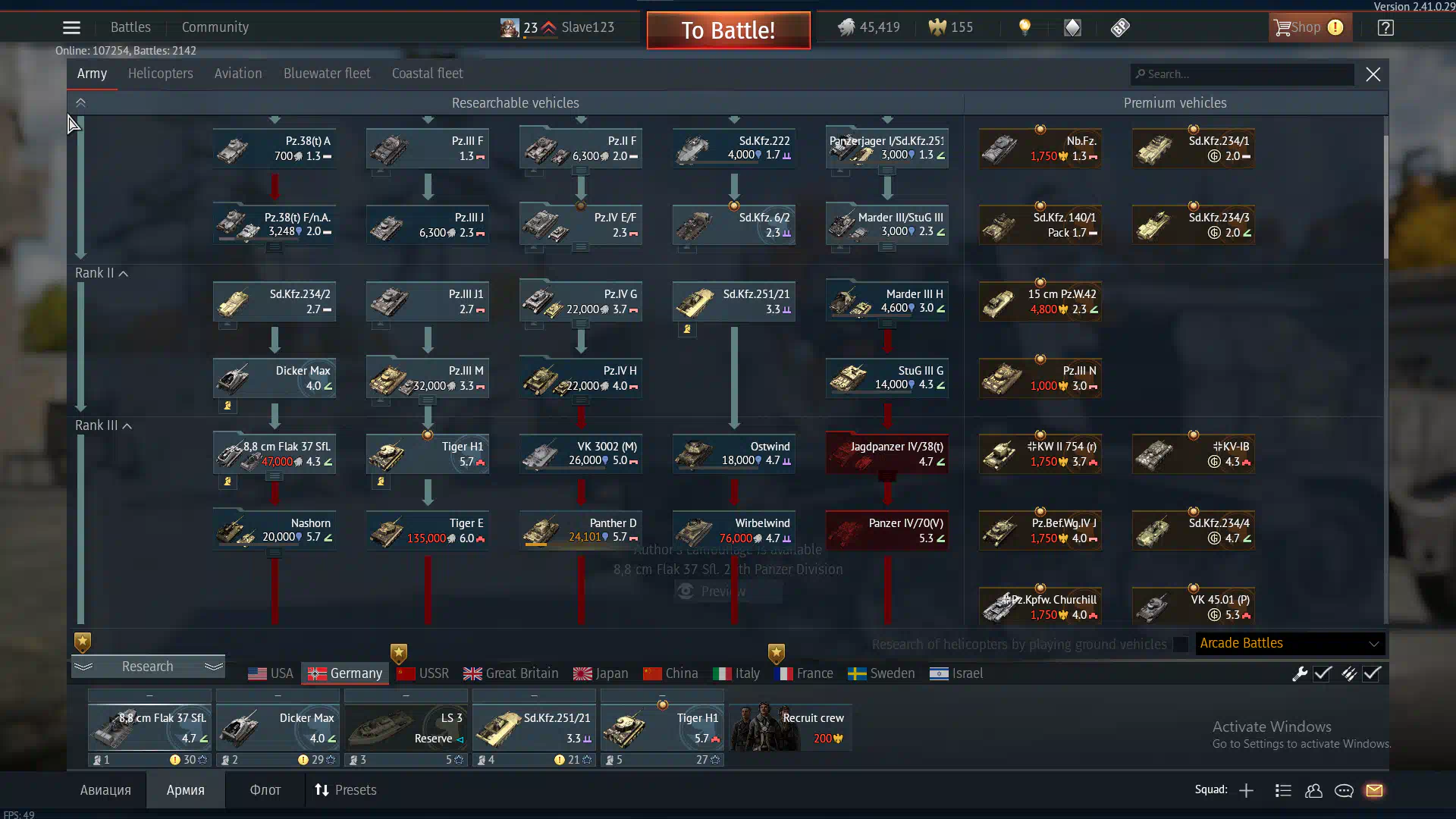The width and height of the screenshot is (1456, 819).
Task: Click the Shop cart button
Action: click(1310, 28)
